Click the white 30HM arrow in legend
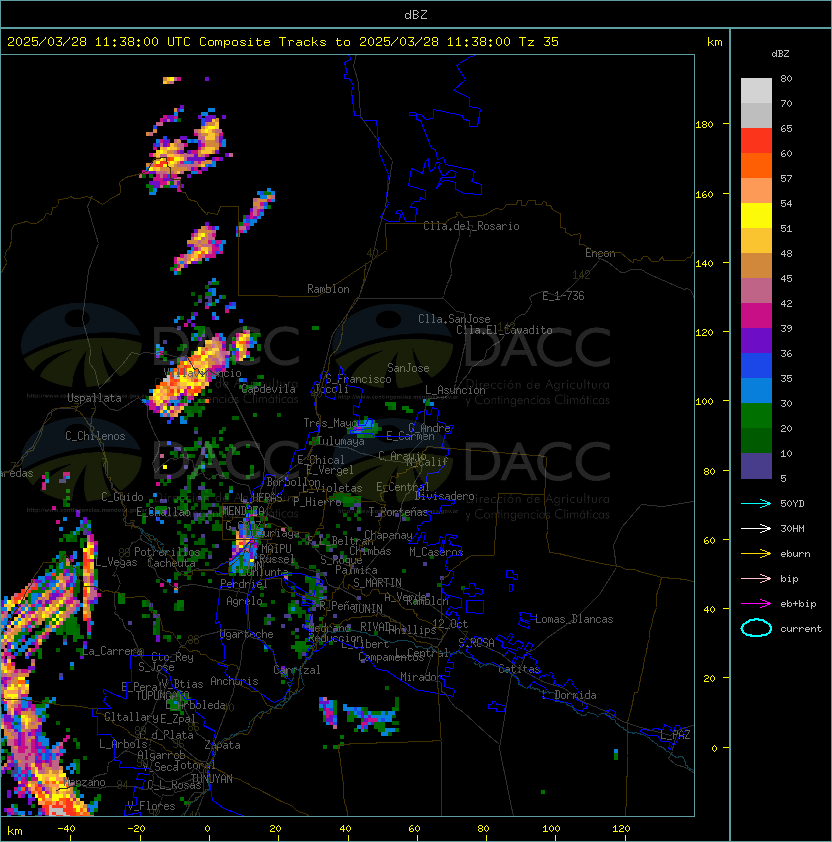 point(756,529)
